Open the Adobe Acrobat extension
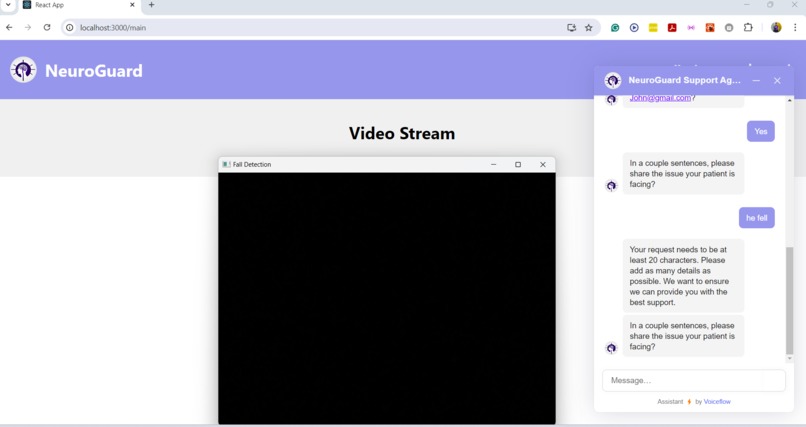This screenshot has width=806, height=427. [x=672, y=28]
